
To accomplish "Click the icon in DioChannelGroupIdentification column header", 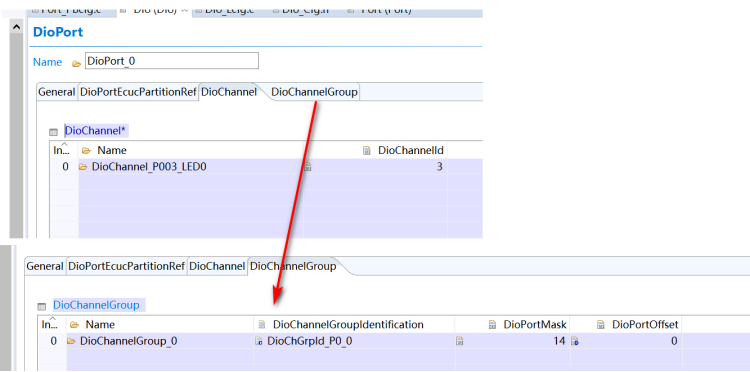I will (x=262, y=325).
